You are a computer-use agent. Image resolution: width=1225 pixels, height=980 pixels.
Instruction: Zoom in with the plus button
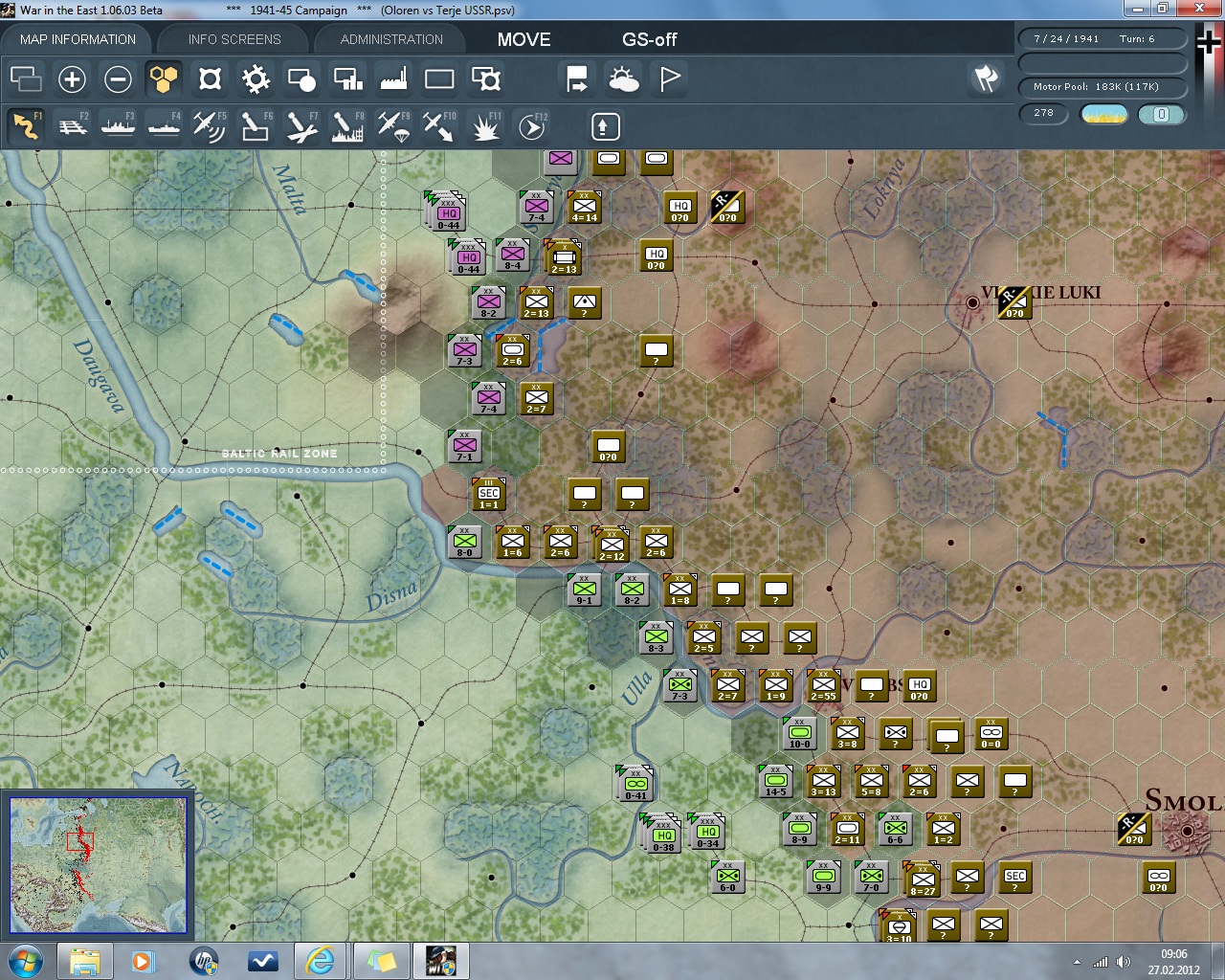[x=72, y=78]
